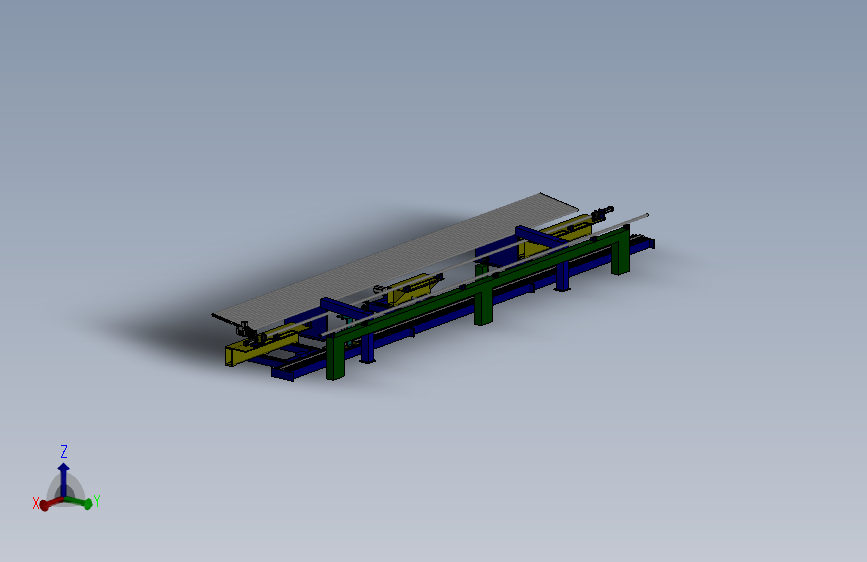
Task: Select the green frame's middle leg
Action: (x=483, y=305)
